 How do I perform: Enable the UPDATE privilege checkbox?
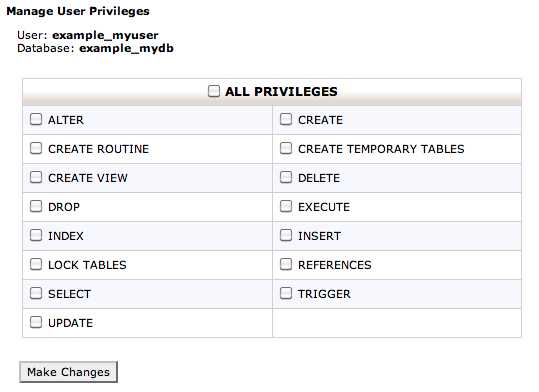pyautogui.click(x=36, y=322)
